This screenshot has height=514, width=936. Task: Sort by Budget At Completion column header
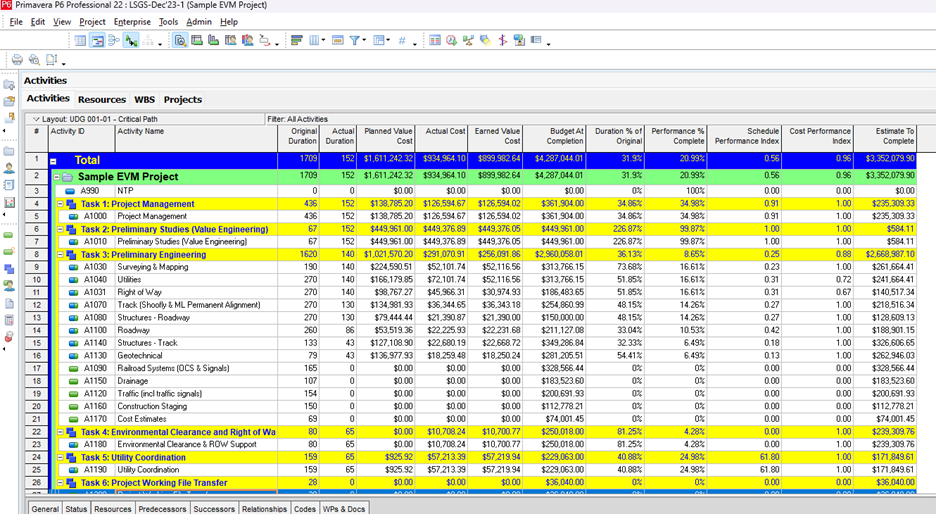tap(555, 138)
